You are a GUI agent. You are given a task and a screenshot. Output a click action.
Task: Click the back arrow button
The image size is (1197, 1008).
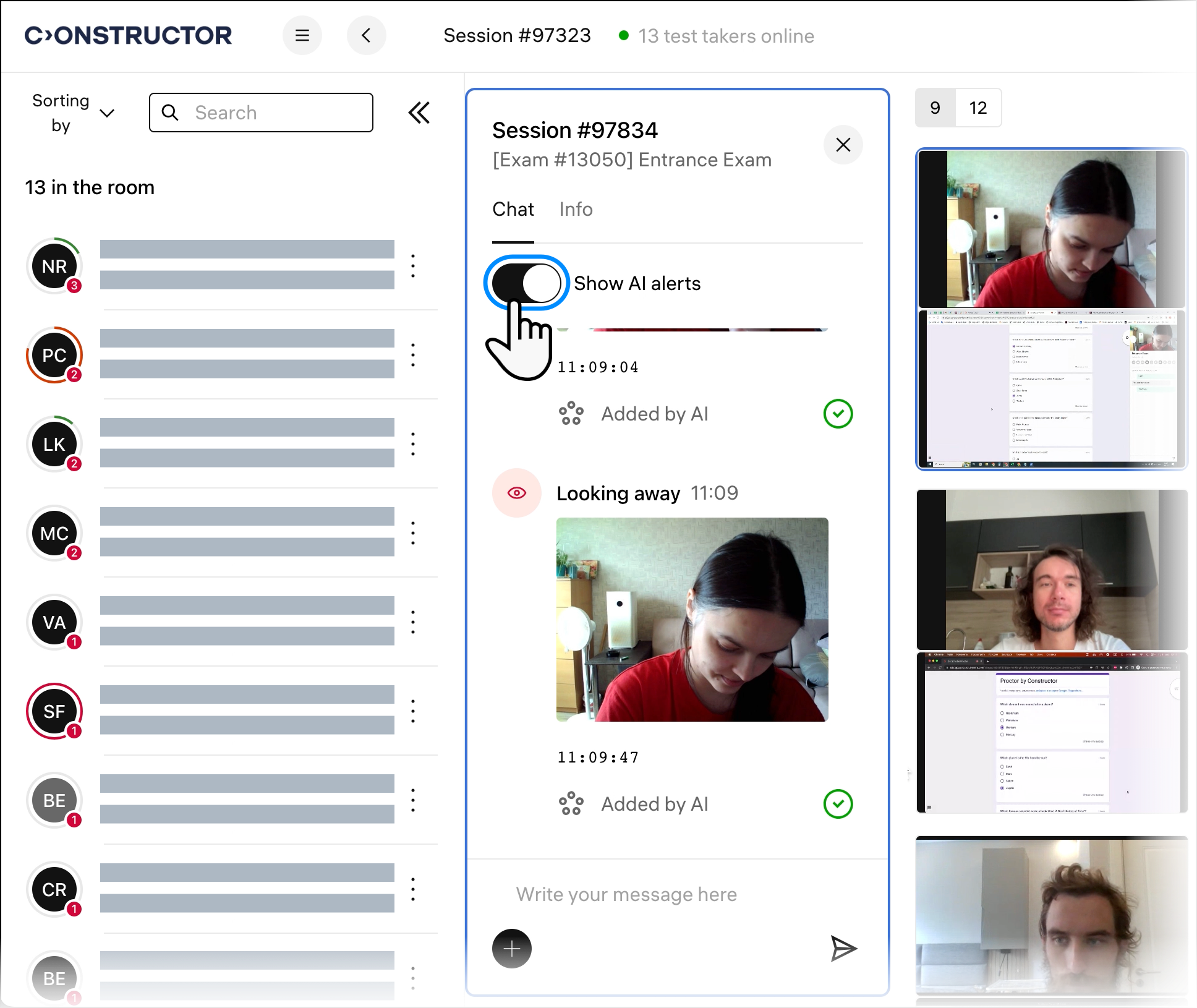pos(366,35)
